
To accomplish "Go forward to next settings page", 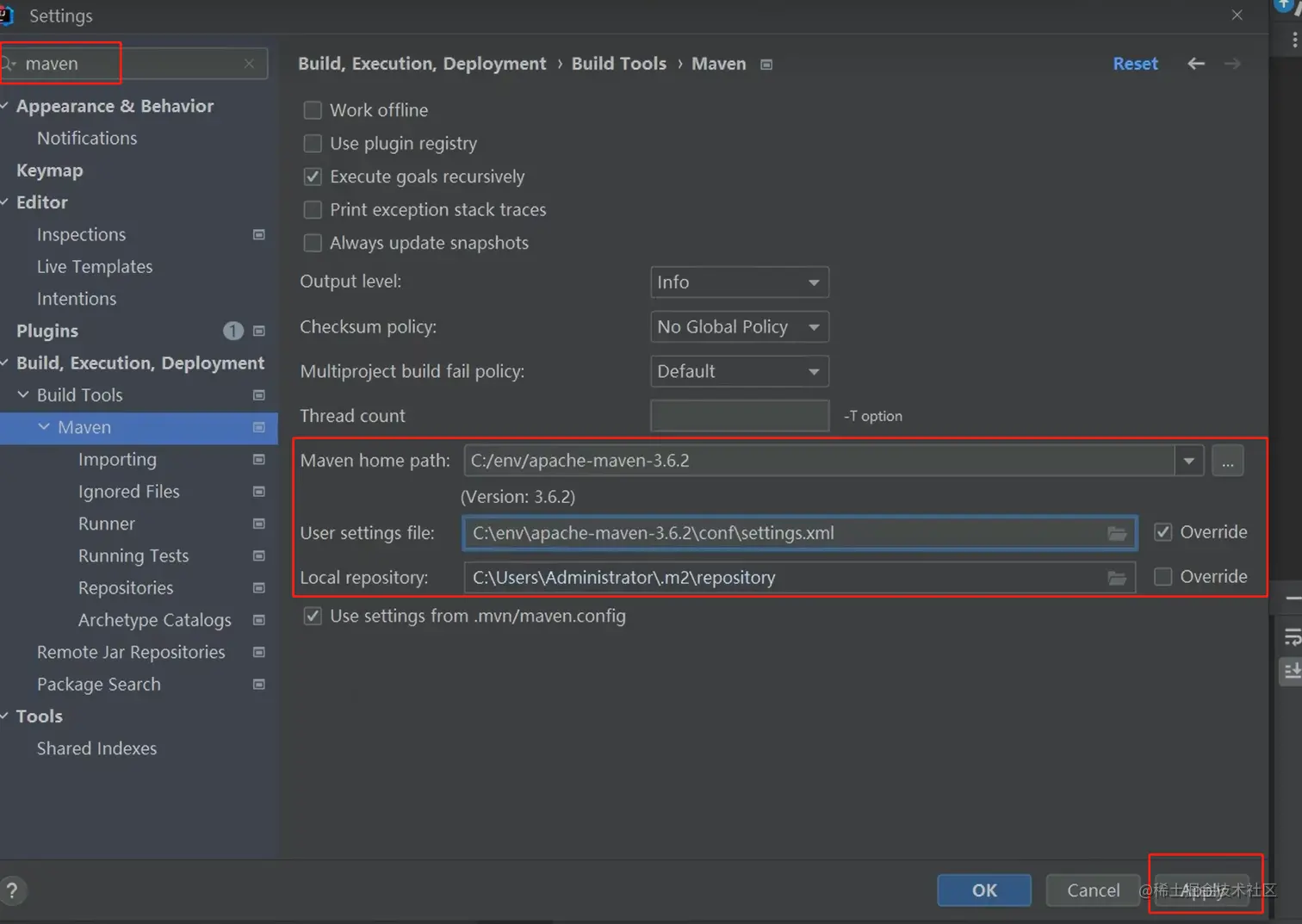I will (x=1232, y=64).
